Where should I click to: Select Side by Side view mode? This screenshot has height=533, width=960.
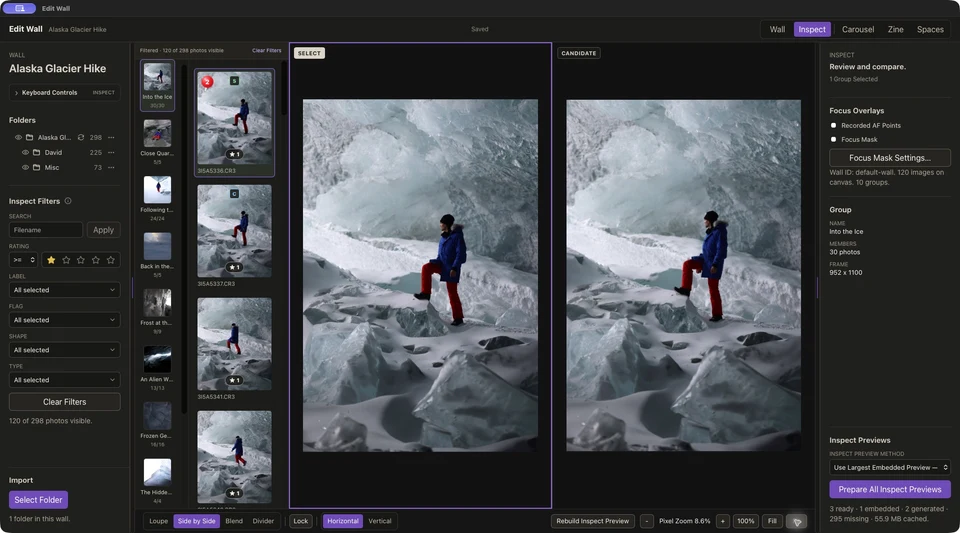click(x=197, y=521)
